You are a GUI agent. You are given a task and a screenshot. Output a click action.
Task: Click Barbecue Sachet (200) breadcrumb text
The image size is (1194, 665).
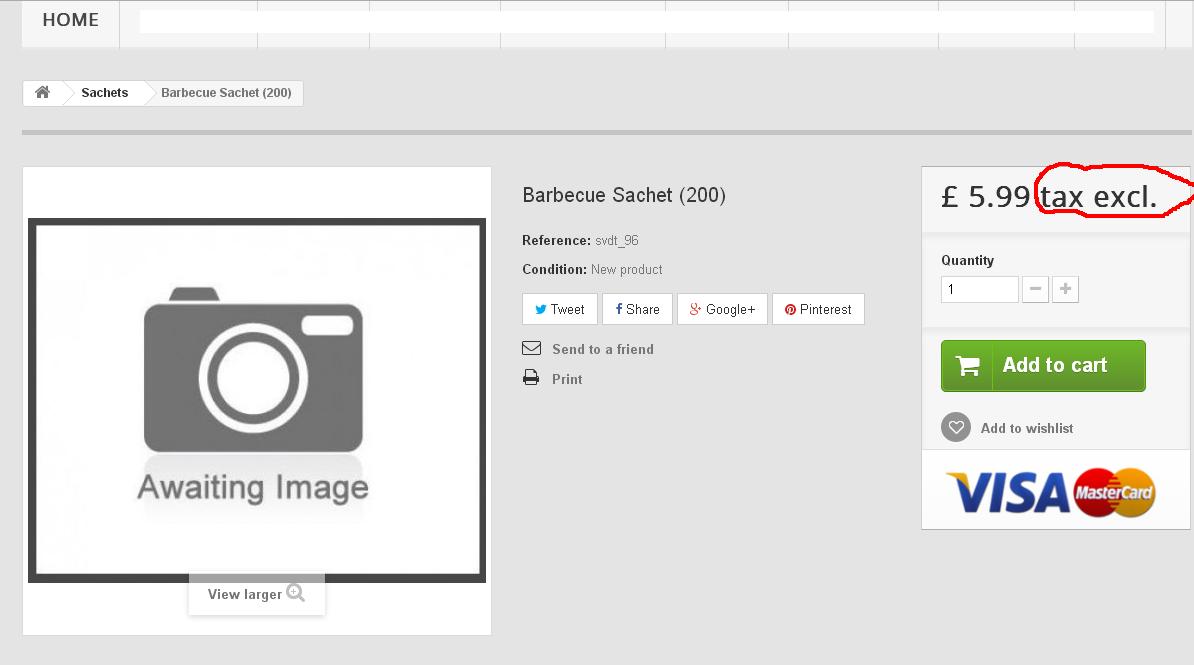click(x=226, y=93)
